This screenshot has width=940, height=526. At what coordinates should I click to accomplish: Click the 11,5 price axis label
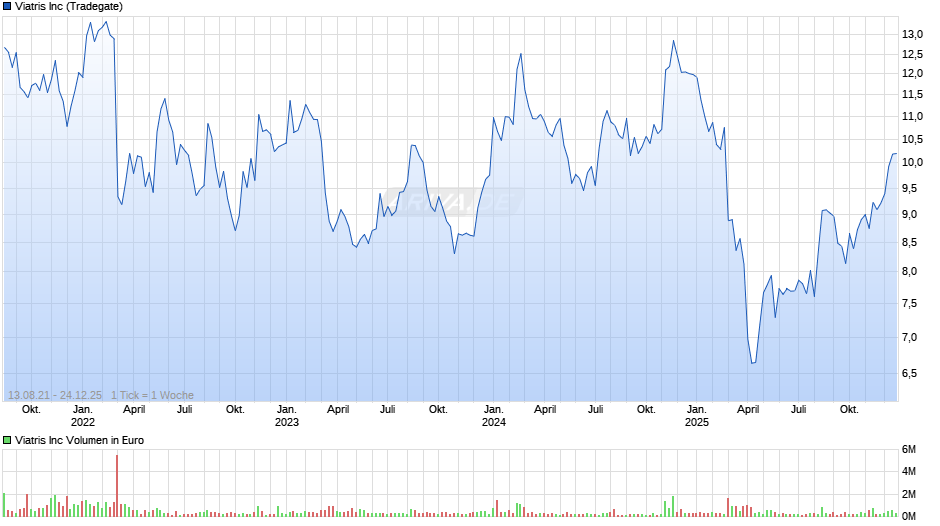(x=912, y=94)
